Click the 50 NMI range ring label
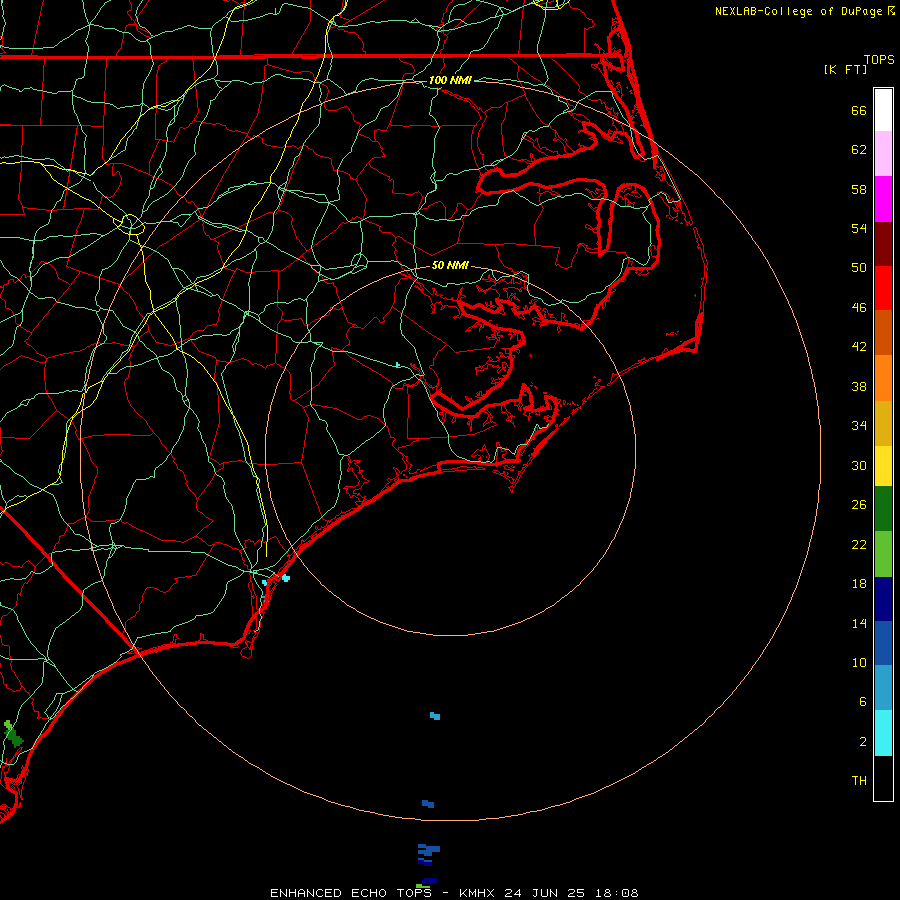 pyautogui.click(x=450, y=265)
